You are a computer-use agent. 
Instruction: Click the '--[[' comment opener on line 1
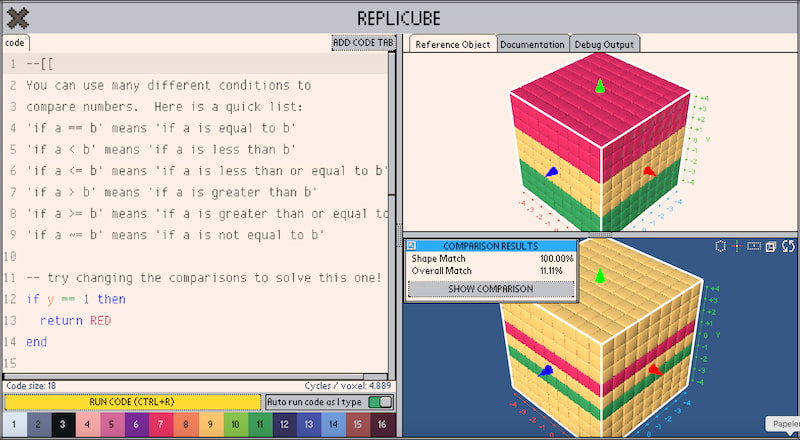pos(40,64)
